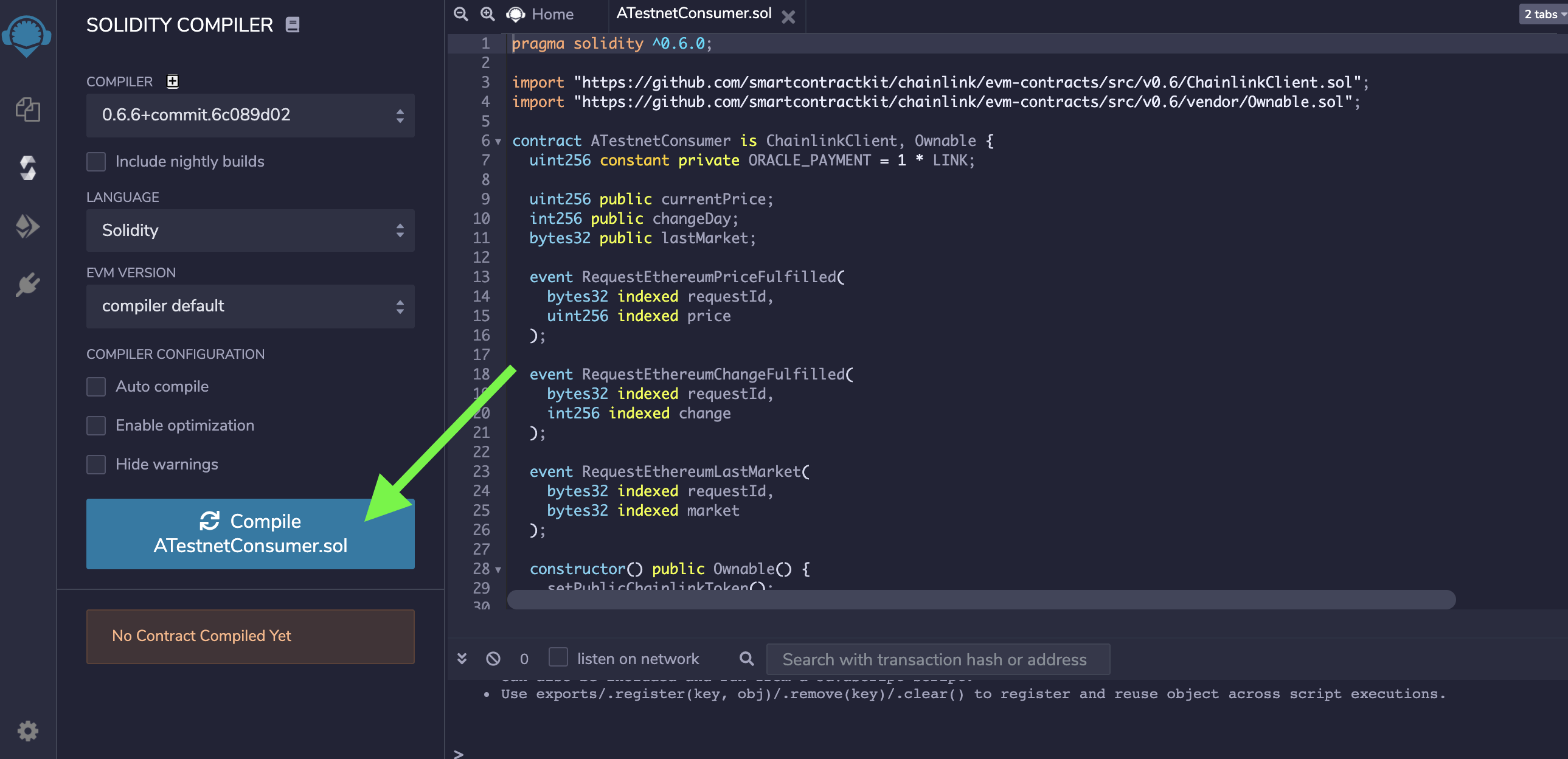Open the Solidity compiler sidebar icon
The height and width of the screenshot is (759, 1568).
27,168
